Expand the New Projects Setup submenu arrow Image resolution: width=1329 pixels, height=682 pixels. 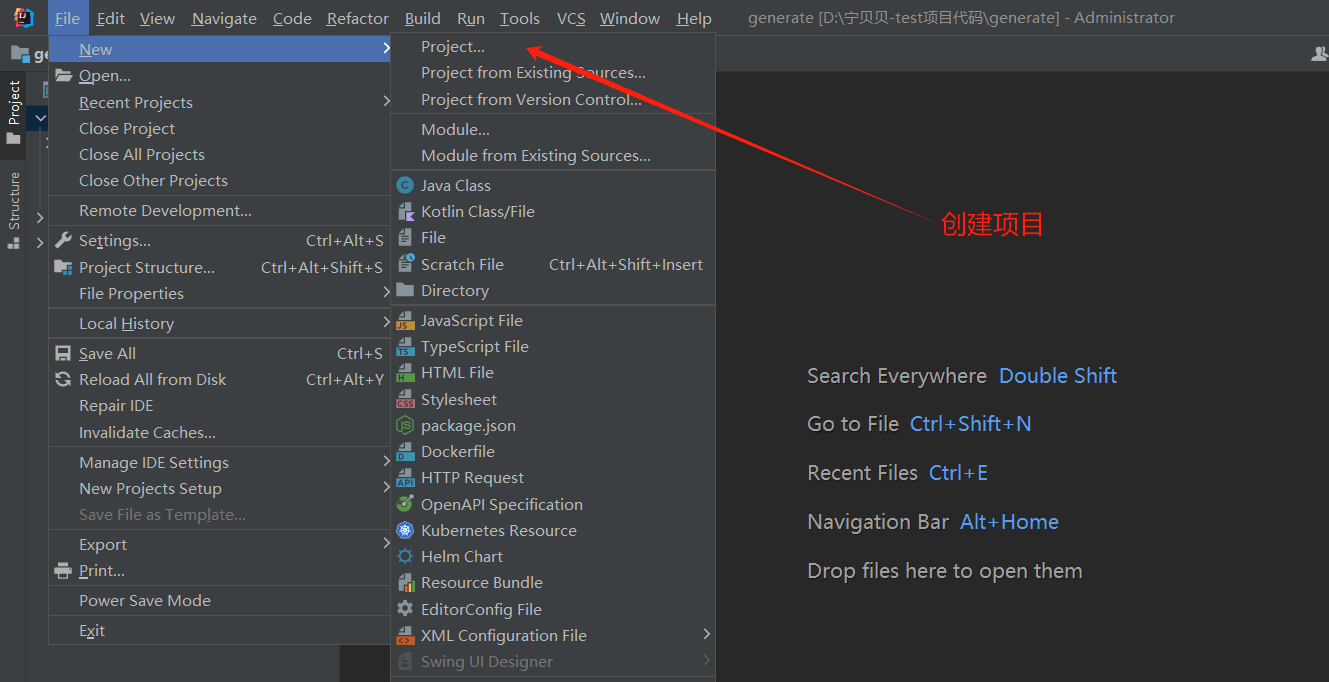click(x=386, y=488)
